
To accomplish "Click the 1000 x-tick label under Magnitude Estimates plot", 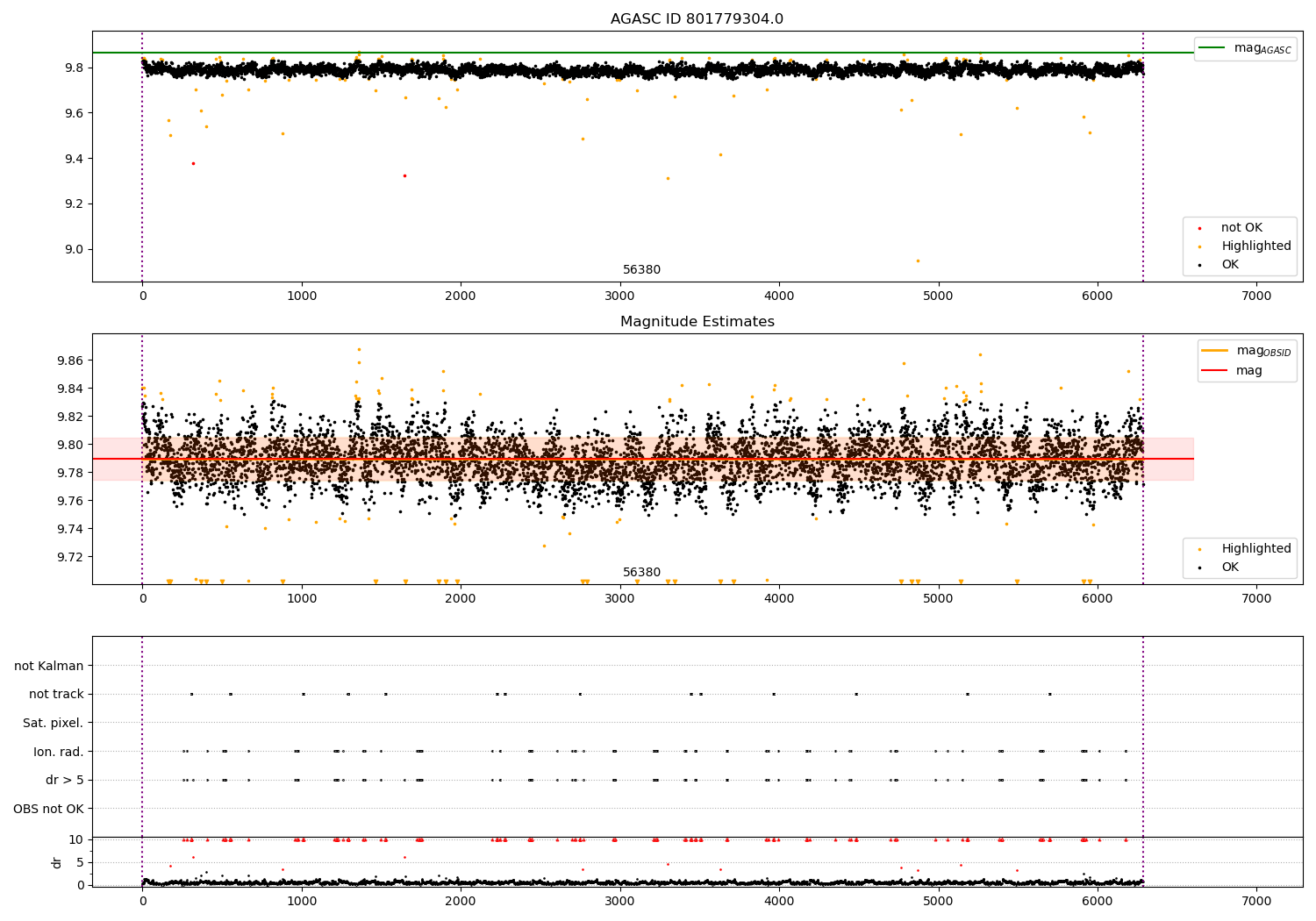I will coord(302,600).
